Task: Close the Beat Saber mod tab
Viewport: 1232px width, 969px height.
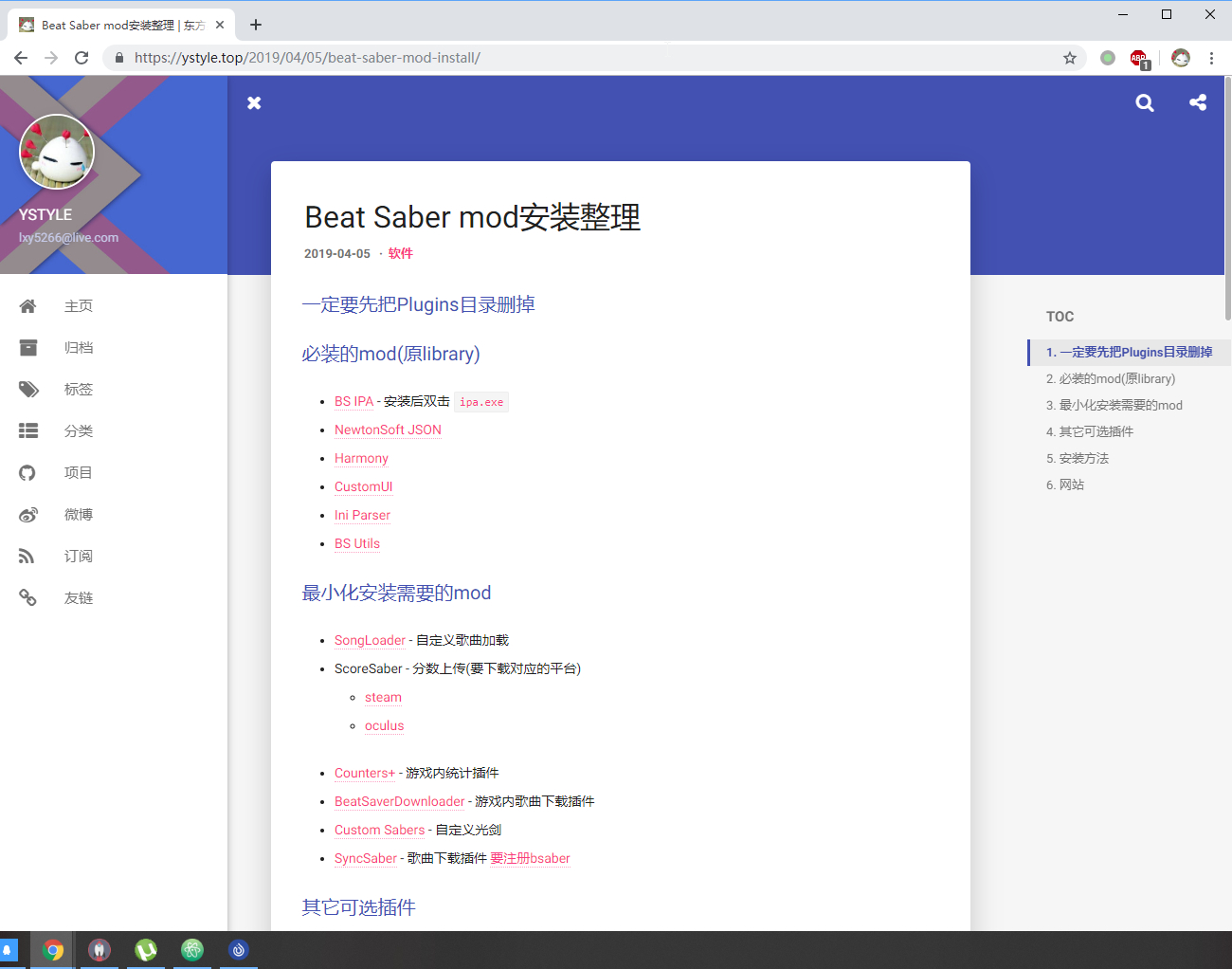Action: click(220, 25)
